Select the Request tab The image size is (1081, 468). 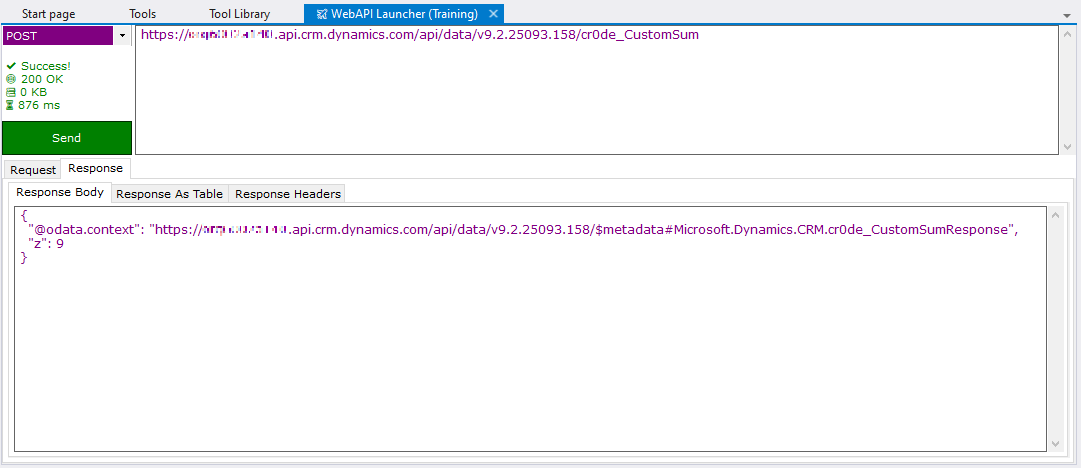33,170
